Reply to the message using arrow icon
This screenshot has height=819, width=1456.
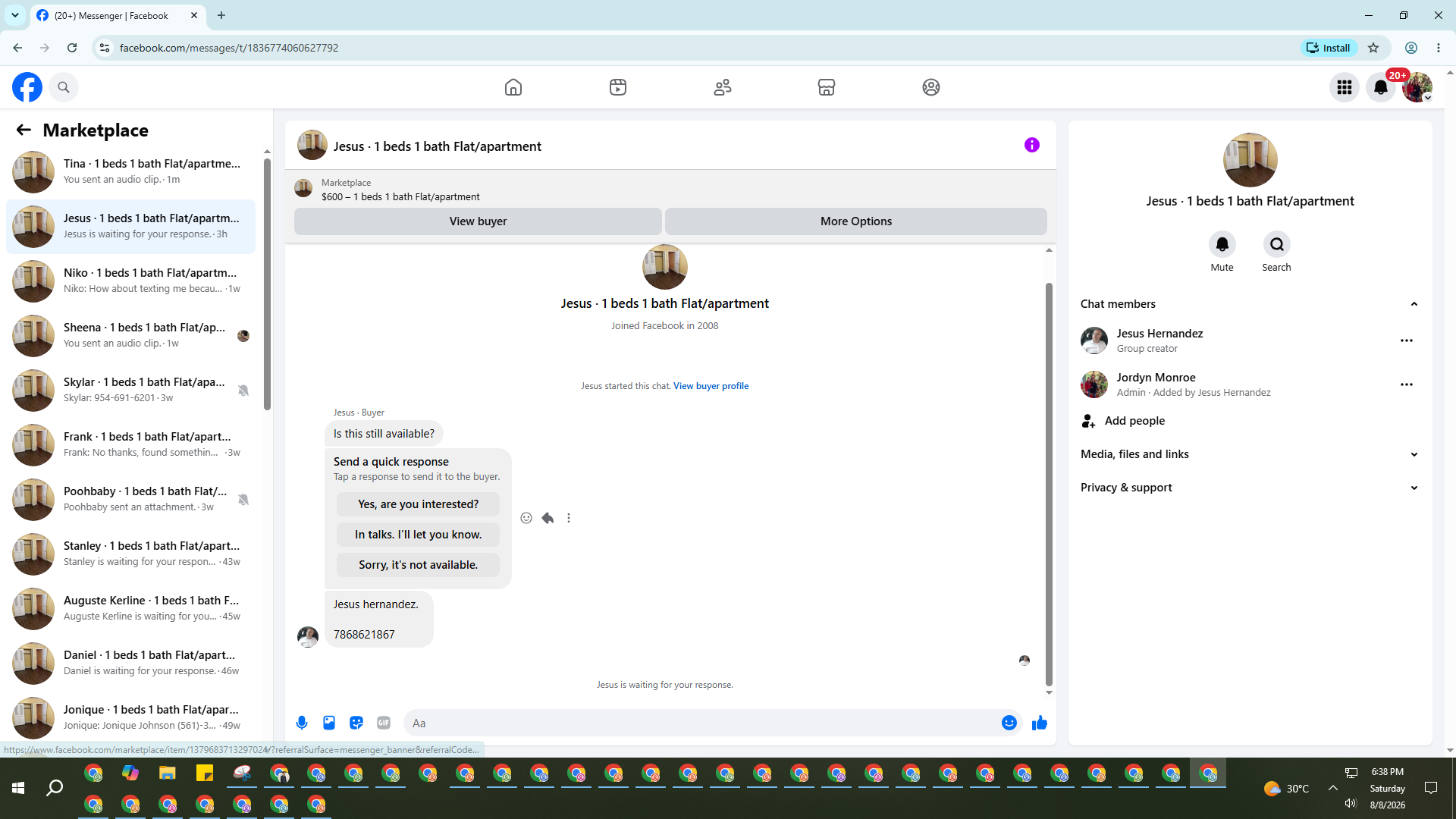[x=548, y=518]
